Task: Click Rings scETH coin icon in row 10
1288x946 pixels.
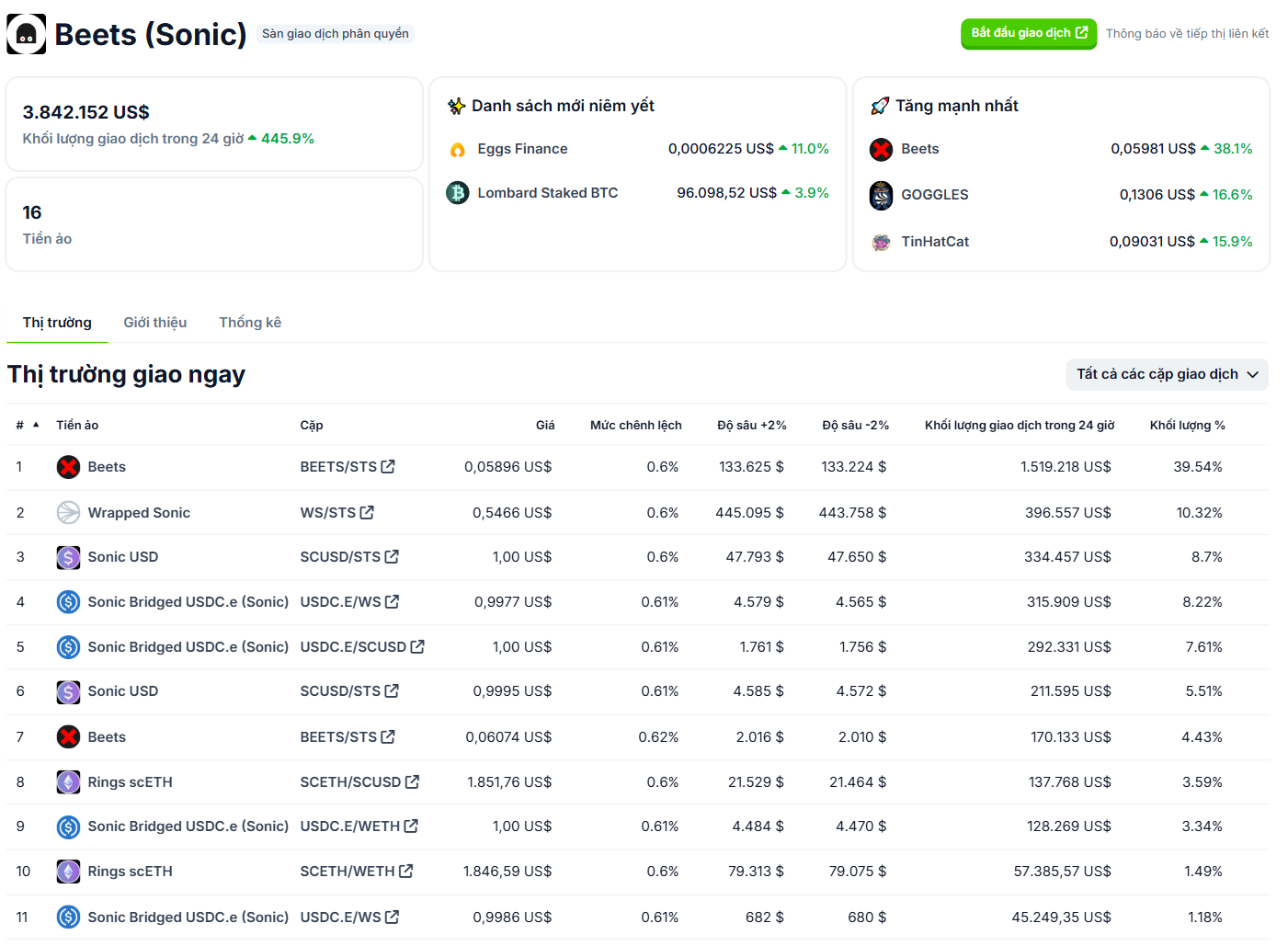Action: (x=68, y=872)
